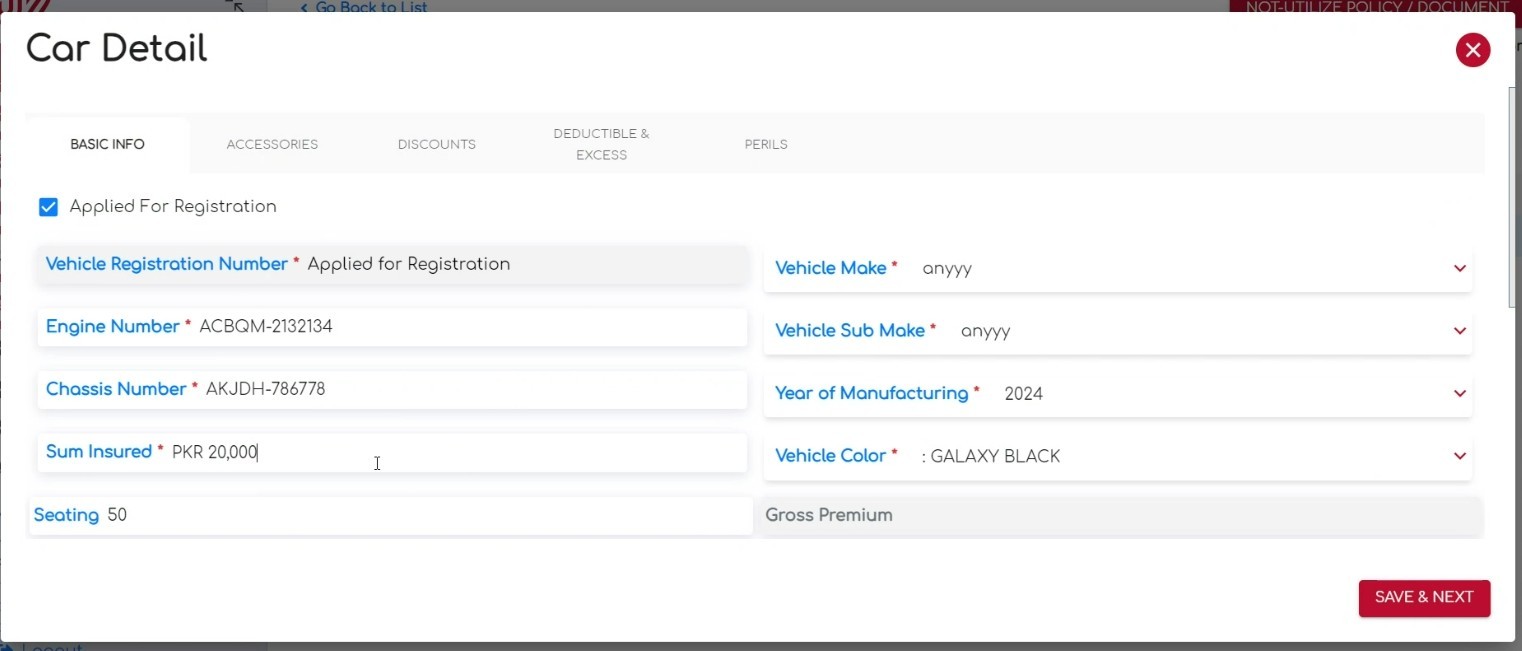
Task: Expand the Vehicle Make dropdown arrow
Action: point(1459,269)
